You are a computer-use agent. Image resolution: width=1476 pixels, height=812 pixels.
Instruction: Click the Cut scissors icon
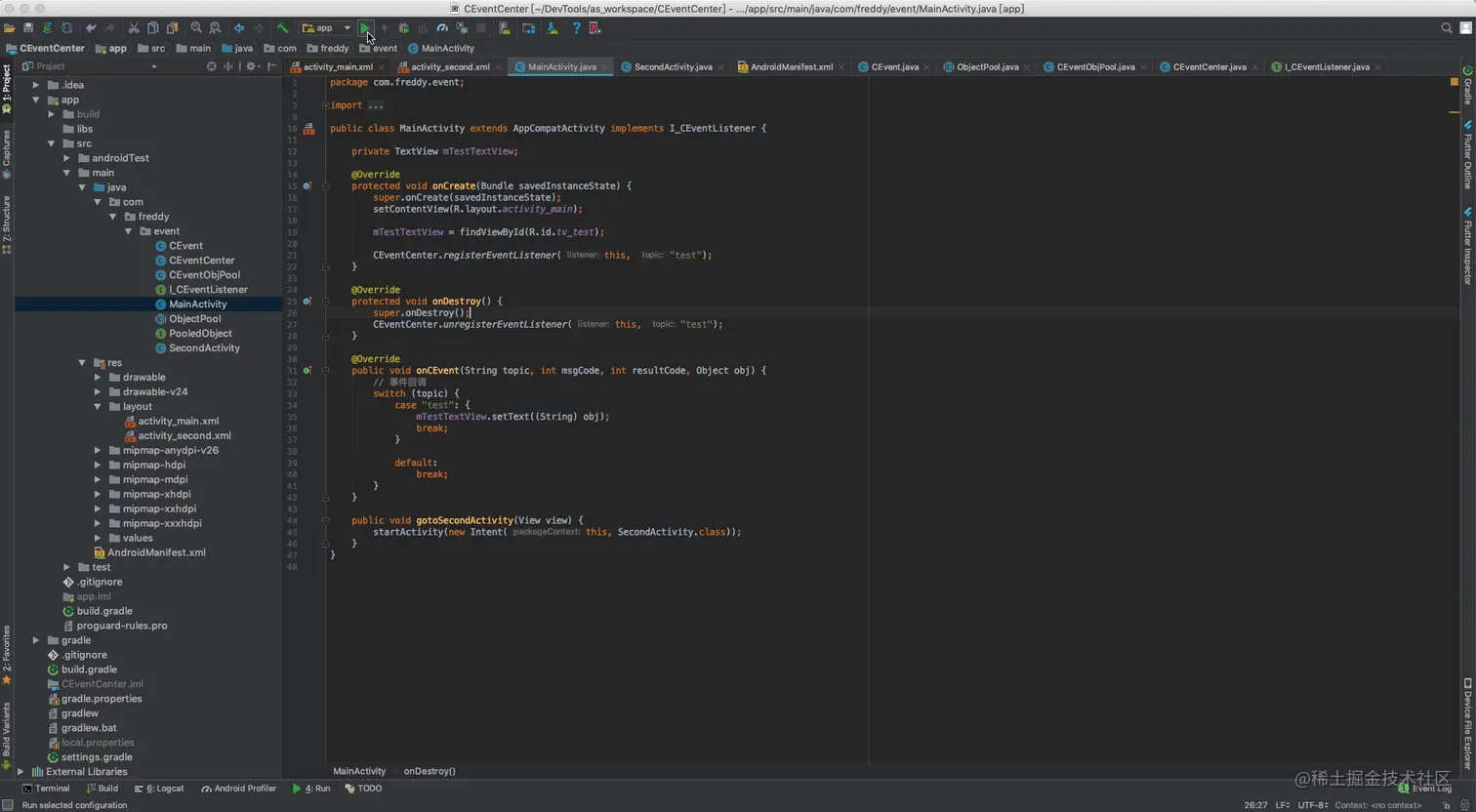(x=134, y=28)
